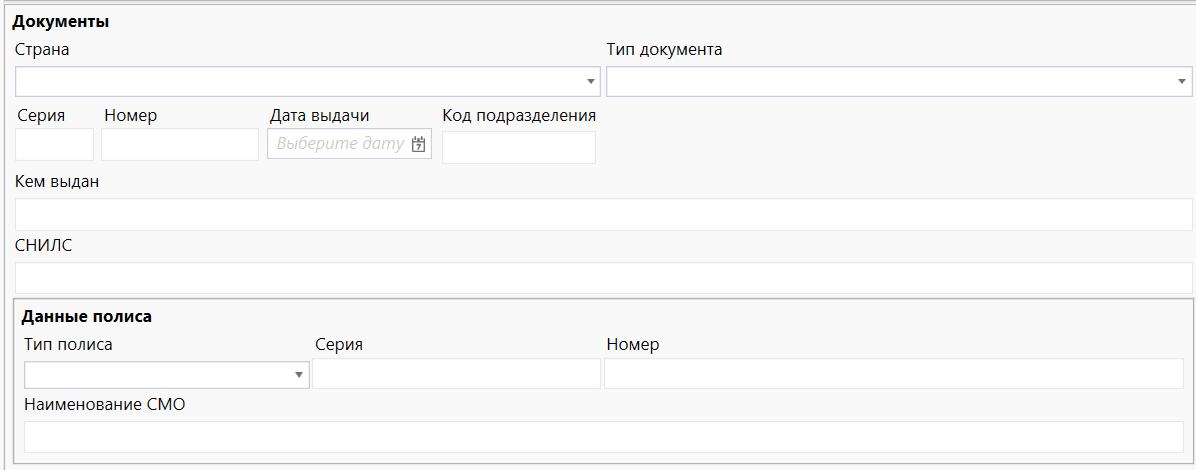Click the 'Данные полиса' group heading
This screenshot has width=1196, height=470.
point(87,316)
